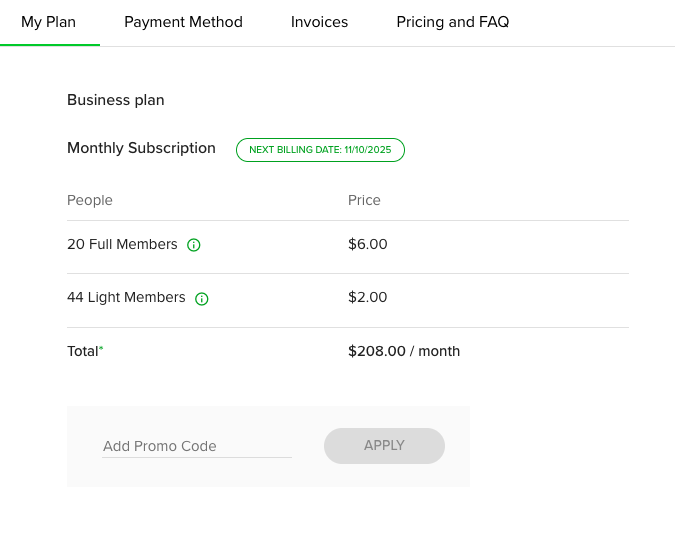Click the info icon beside Full Members
This screenshot has height=559, width=675.
click(x=194, y=245)
